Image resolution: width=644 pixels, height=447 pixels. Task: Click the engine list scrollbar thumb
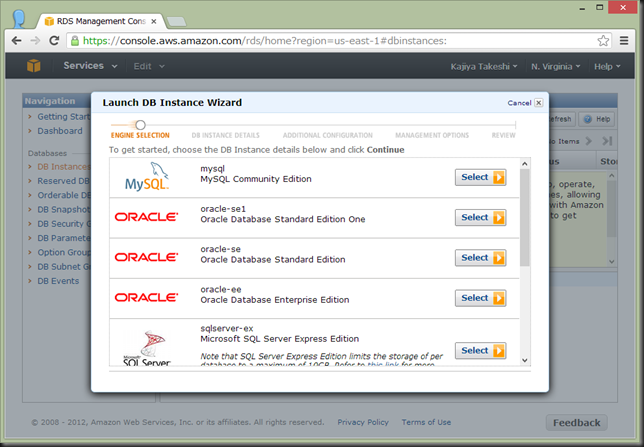click(x=524, y=218)
